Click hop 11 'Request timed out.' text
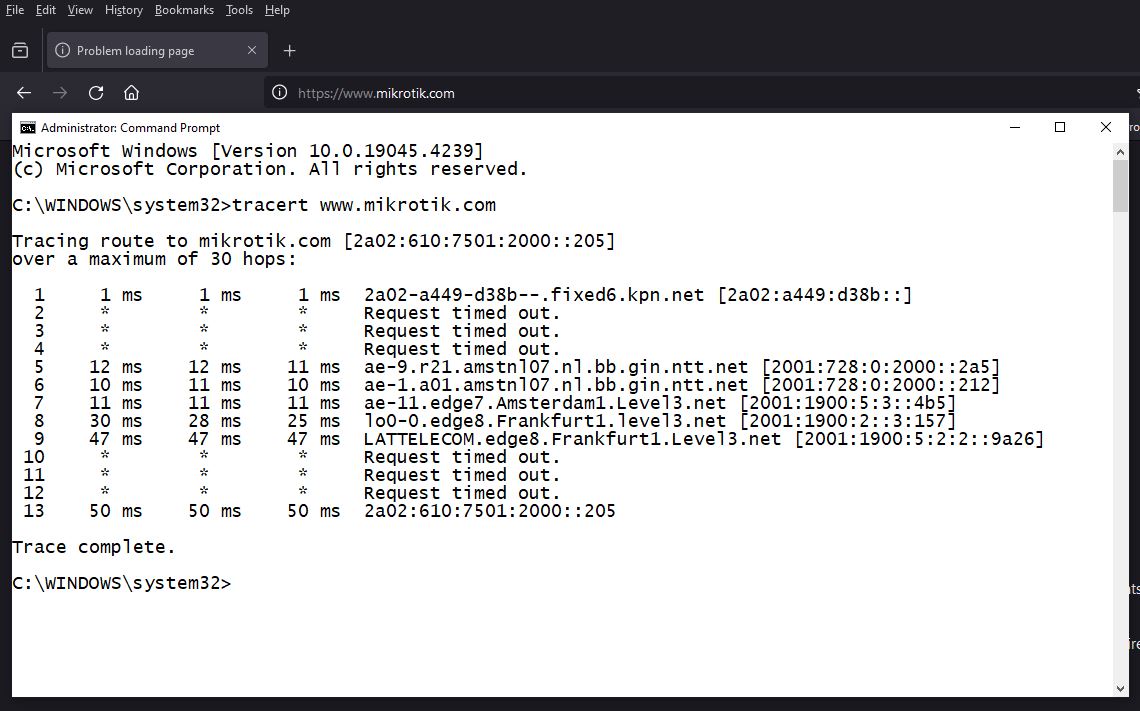The width and height of the screenshot is (1140, 711). (x=462, y=475)
